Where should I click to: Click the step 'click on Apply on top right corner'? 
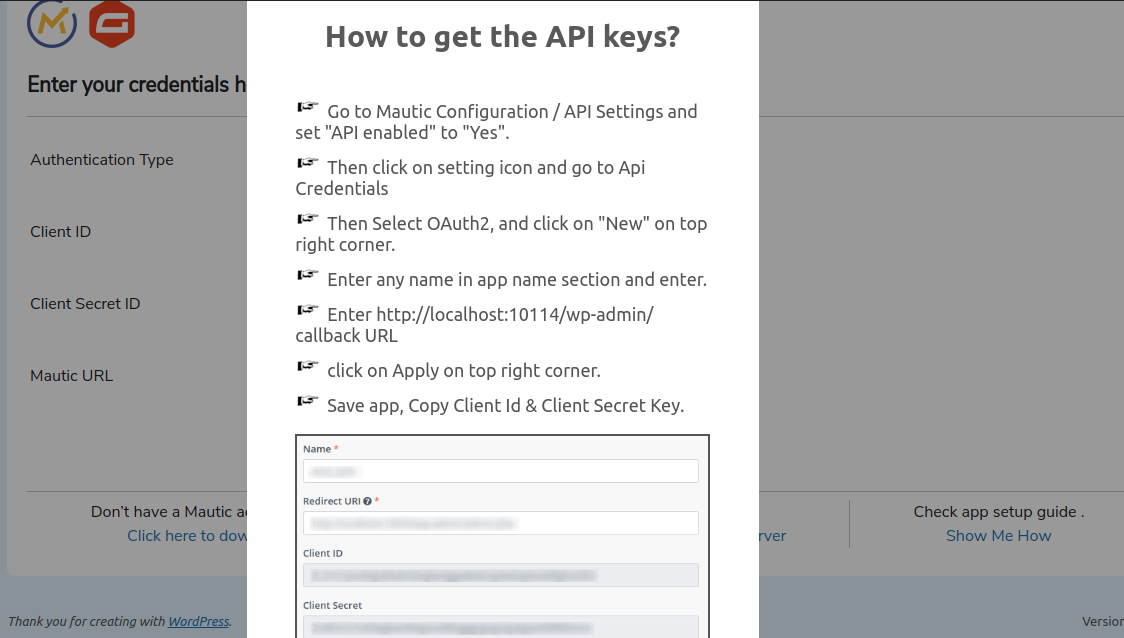[448, 370]
